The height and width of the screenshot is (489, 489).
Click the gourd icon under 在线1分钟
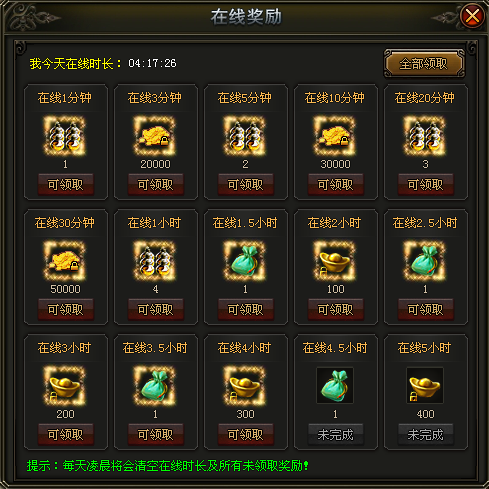pyautogui.click(x=65, y=136)
